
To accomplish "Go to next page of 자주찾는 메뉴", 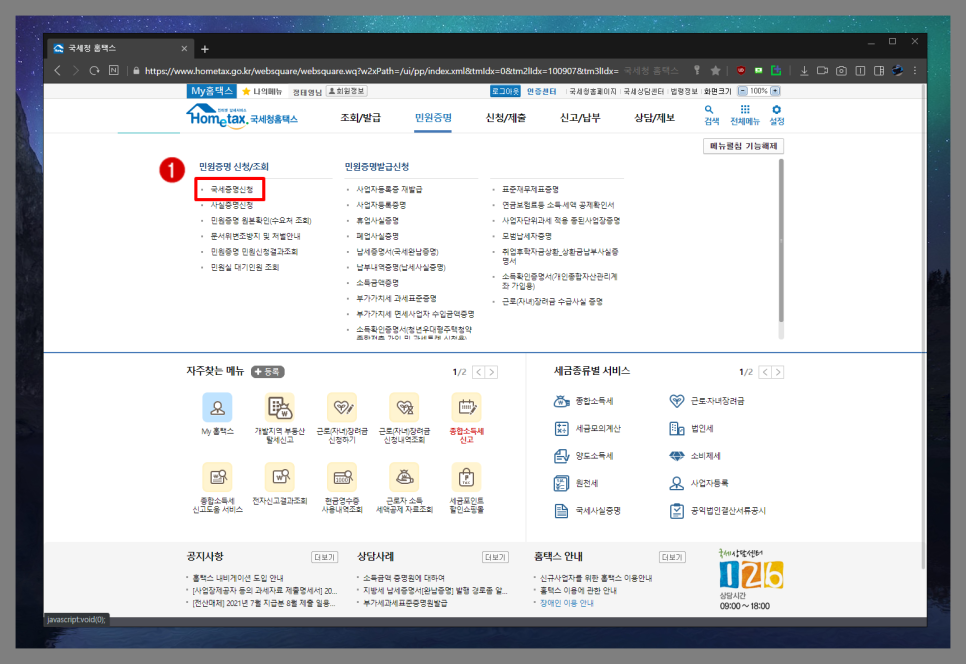I will pyautogui.click(x=492, y=372).
